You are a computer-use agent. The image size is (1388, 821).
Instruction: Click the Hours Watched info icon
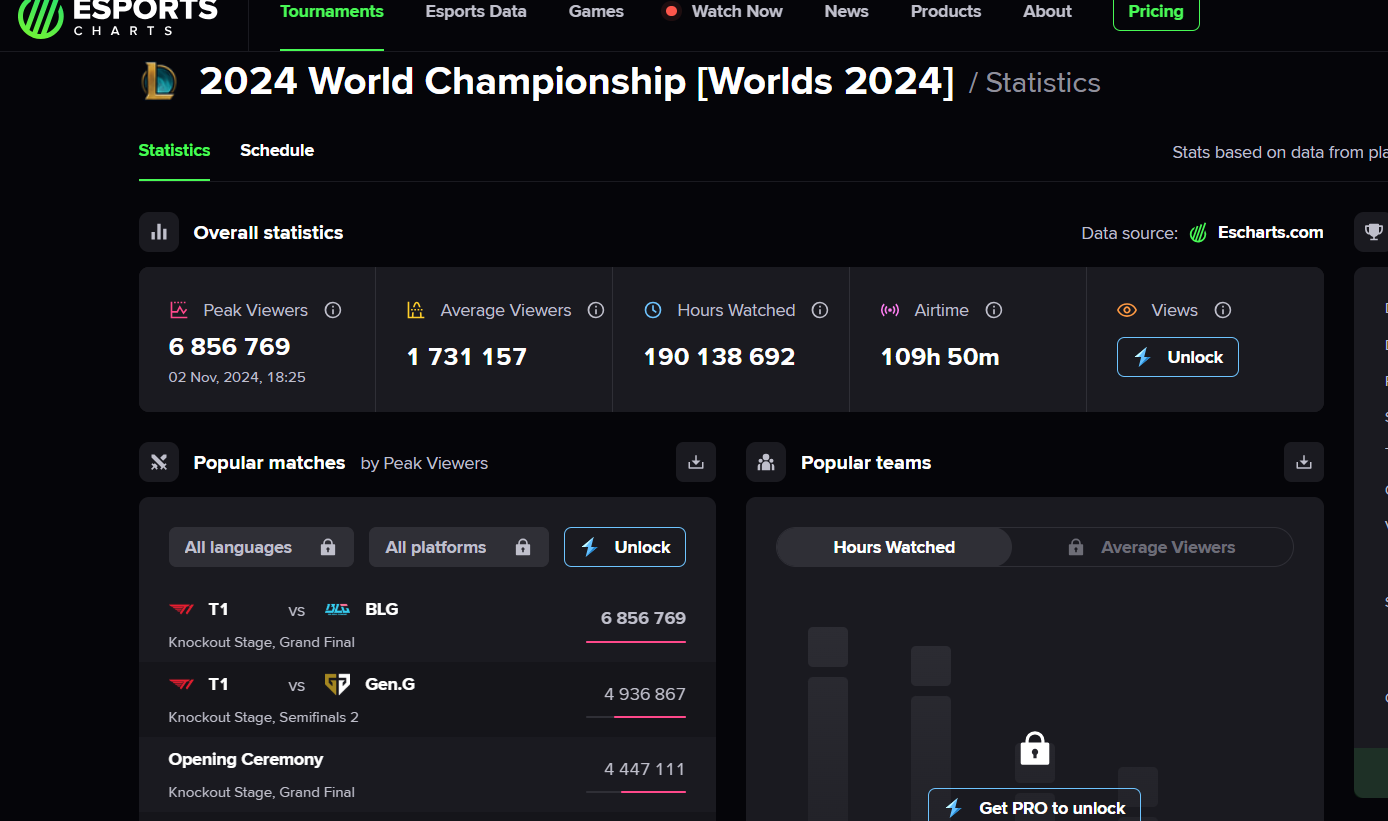coord(820,310)
